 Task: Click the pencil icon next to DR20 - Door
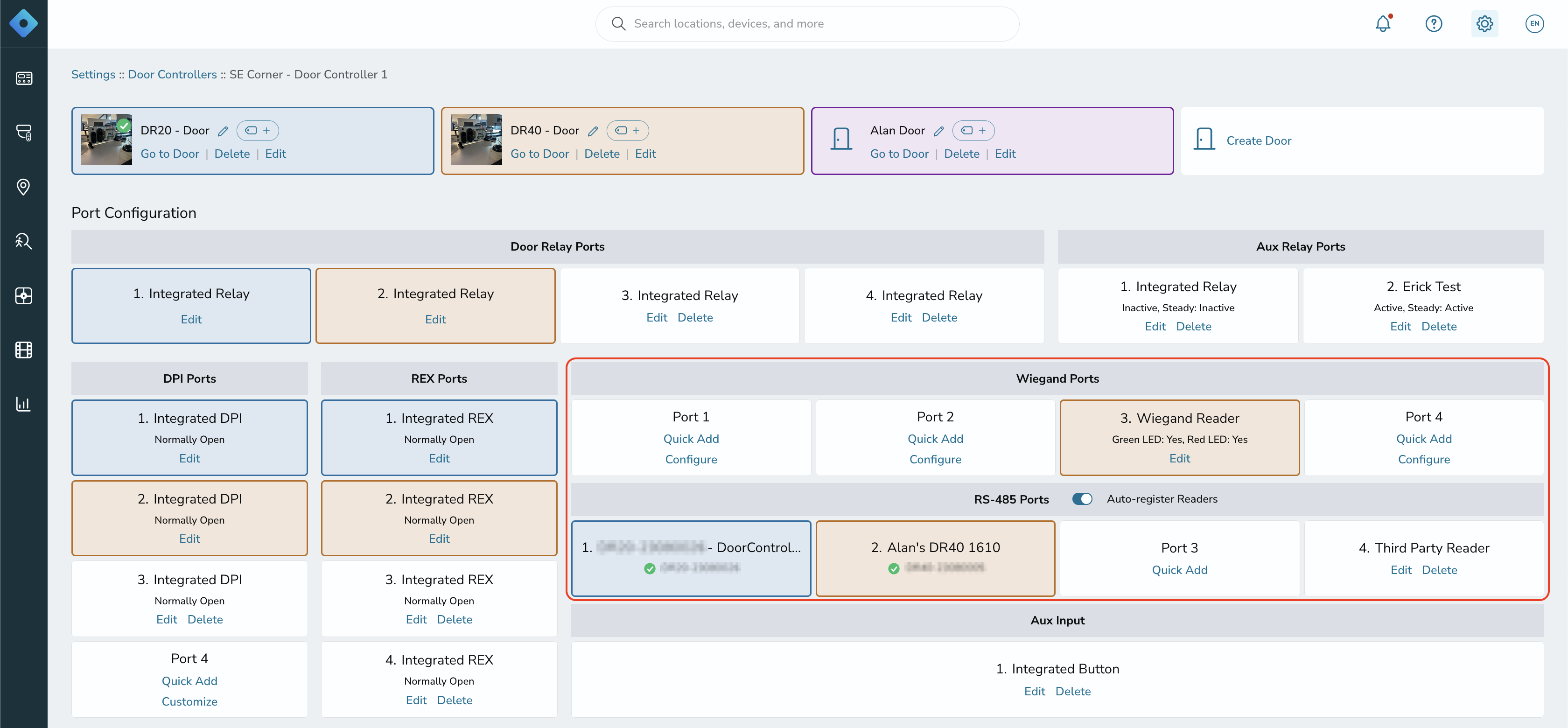[224, 131]
